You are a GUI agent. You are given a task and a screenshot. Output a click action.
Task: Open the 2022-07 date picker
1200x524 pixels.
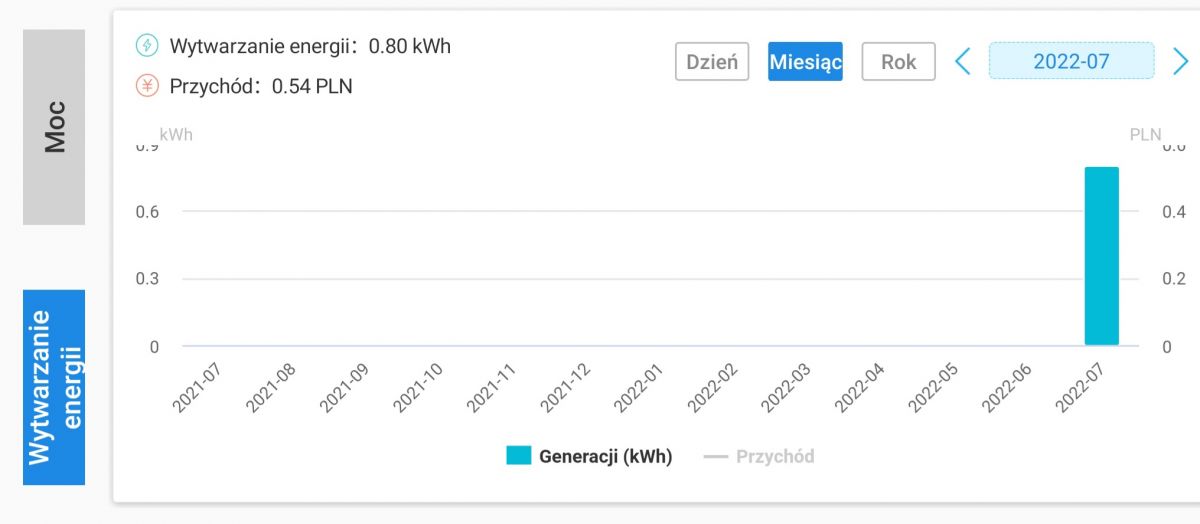coord(1071,62)
